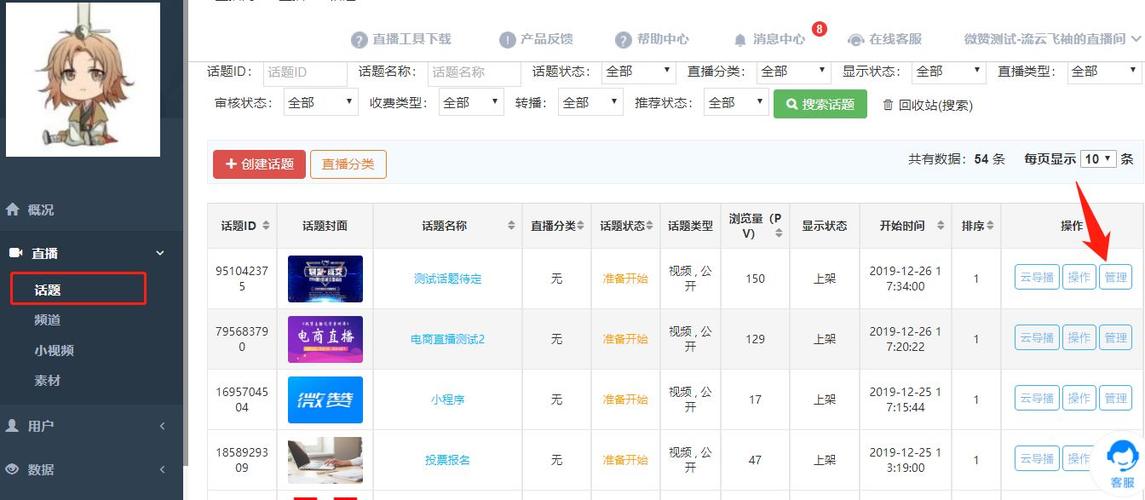
Task: Click the 微赞 cover thumbnail
Action: (x=325, y=399)
